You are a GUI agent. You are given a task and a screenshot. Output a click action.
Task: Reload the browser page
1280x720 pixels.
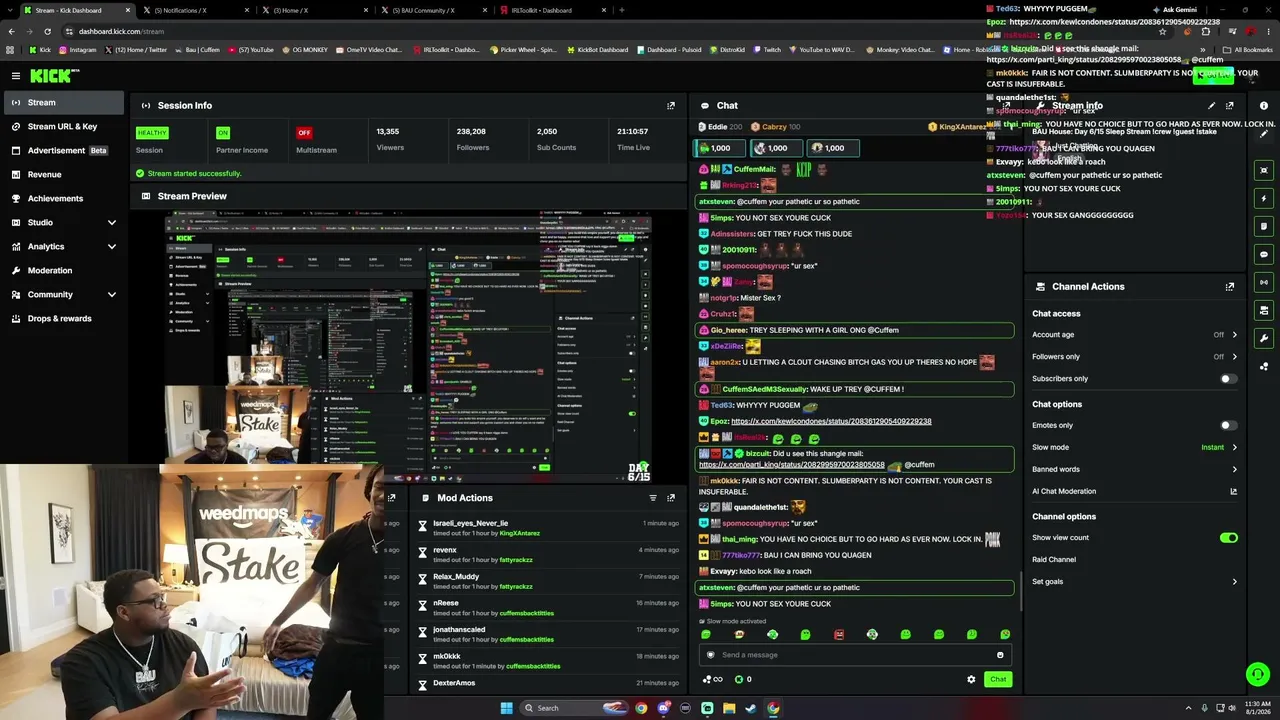pyautogui.click(x=47, y=31)
